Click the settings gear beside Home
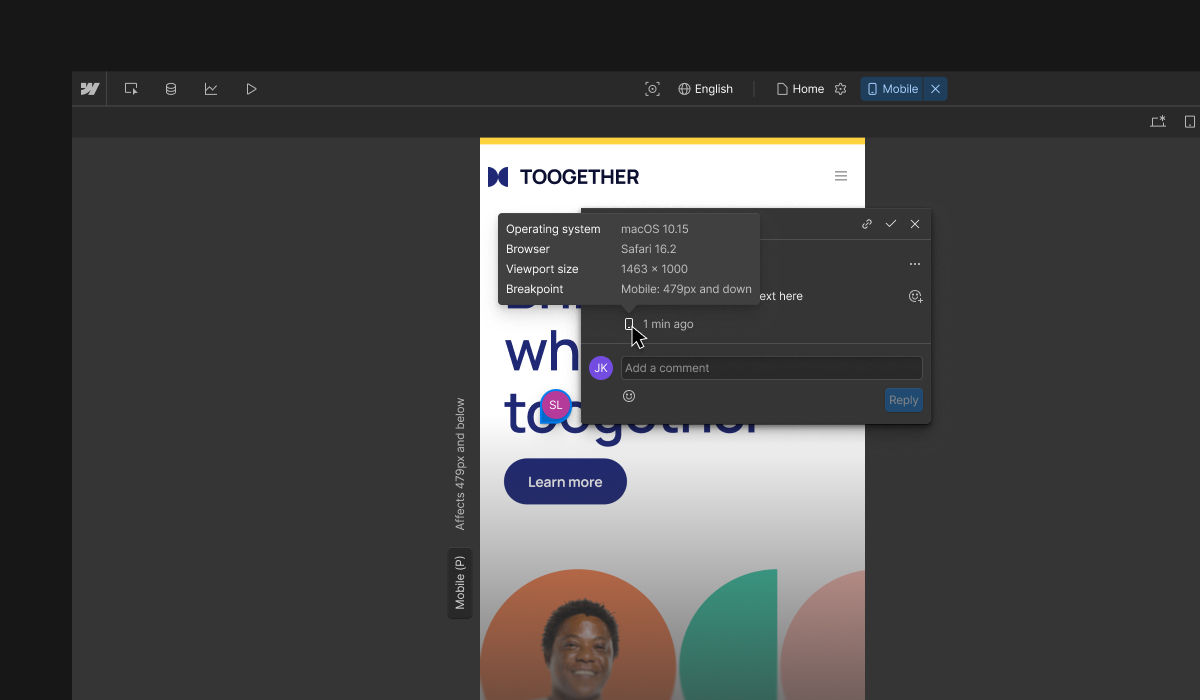Image resolution: width=1200 pixels, height=700 pixels. [x=840, y=88]
